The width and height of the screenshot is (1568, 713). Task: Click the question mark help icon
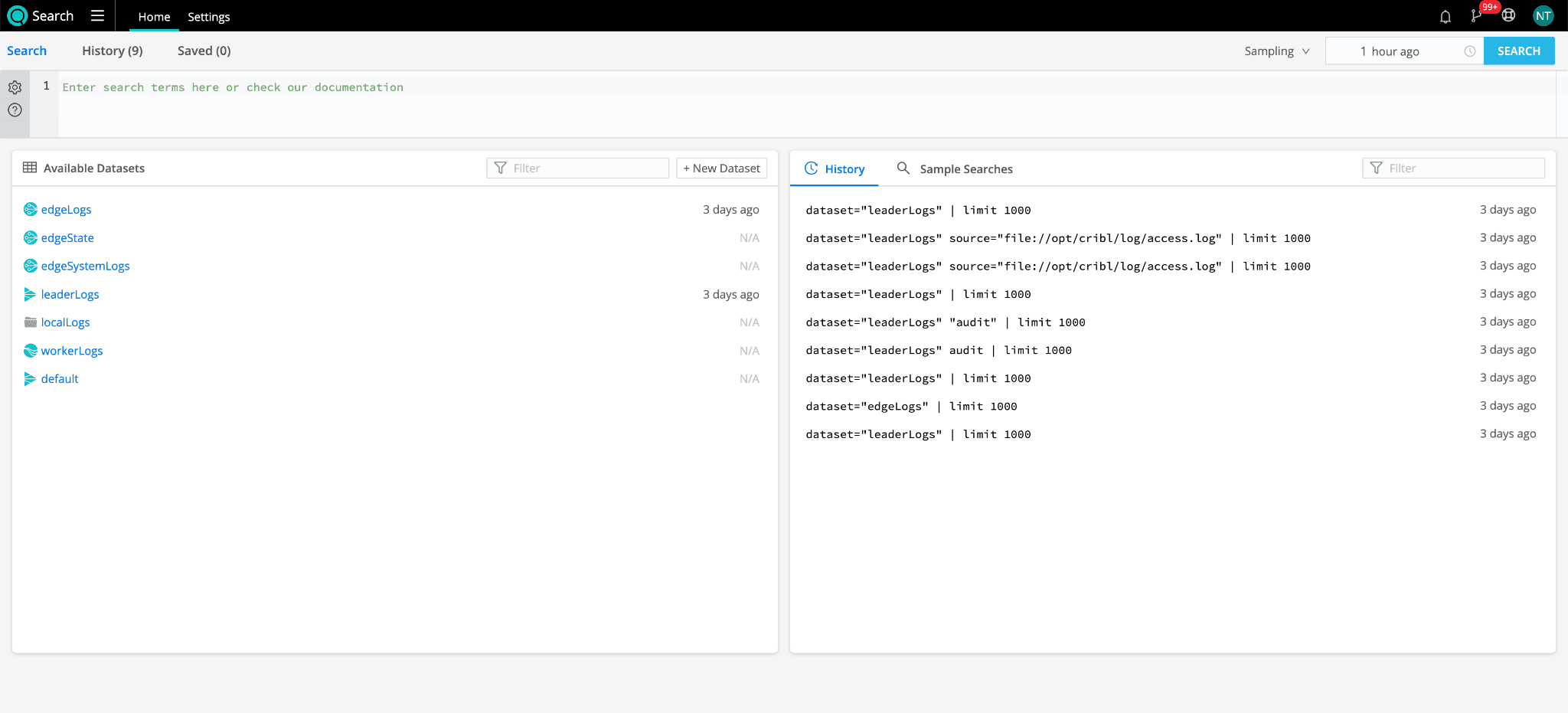pyautogui.click(x=15, y=110)
